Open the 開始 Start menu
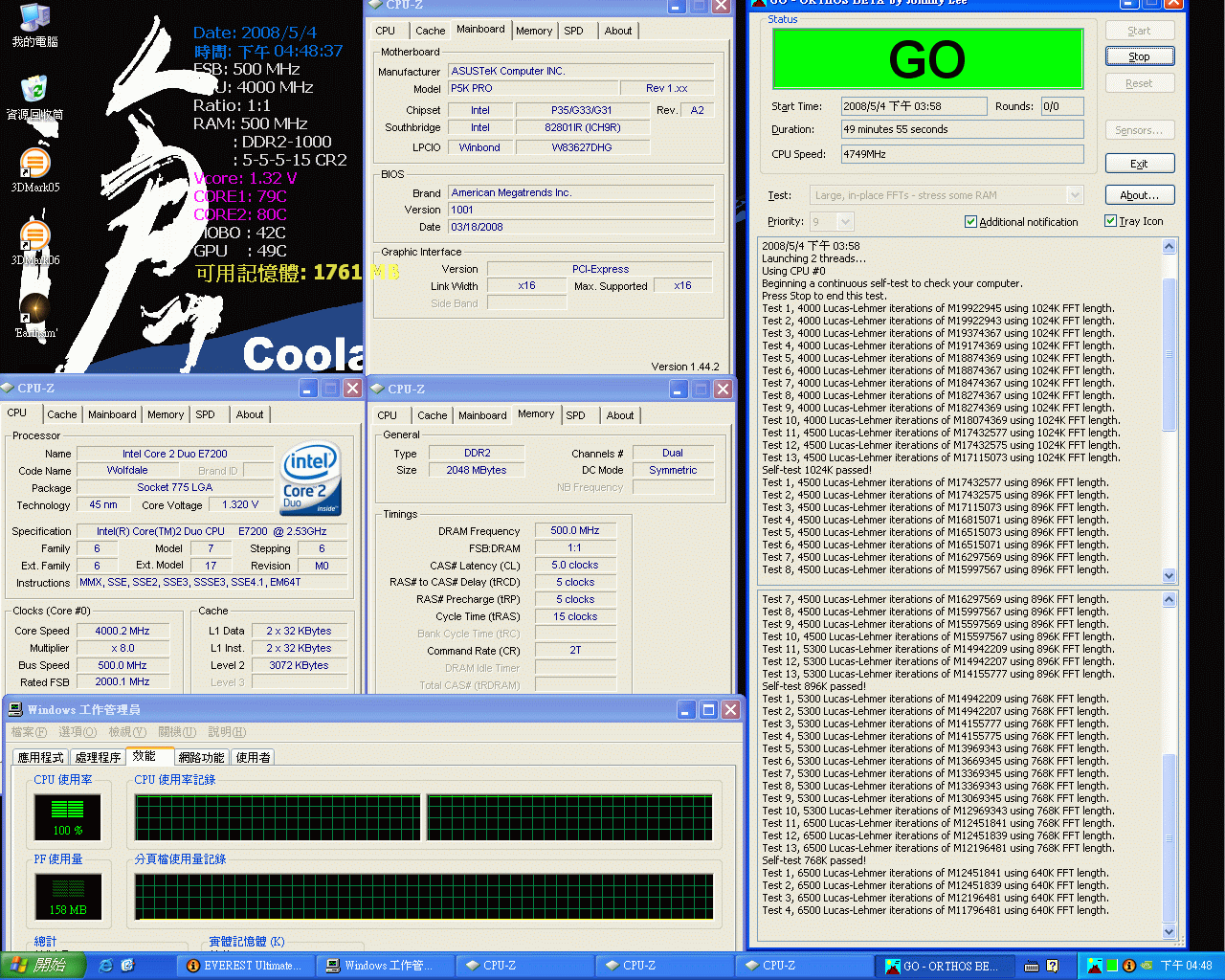Viewport: 1225px width, 980px height. tap(43, 966)
